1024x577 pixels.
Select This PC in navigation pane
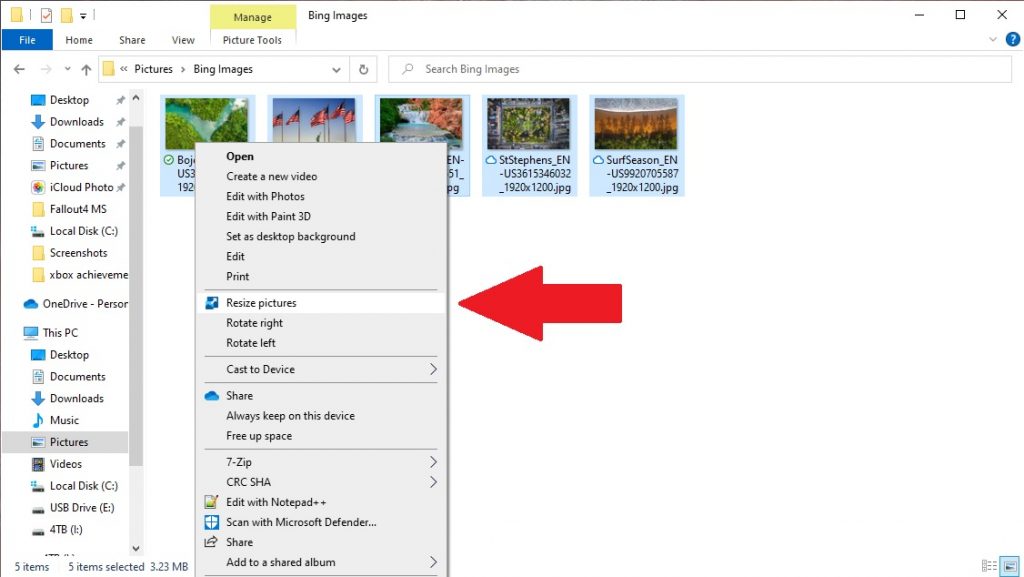click(60, 333)
